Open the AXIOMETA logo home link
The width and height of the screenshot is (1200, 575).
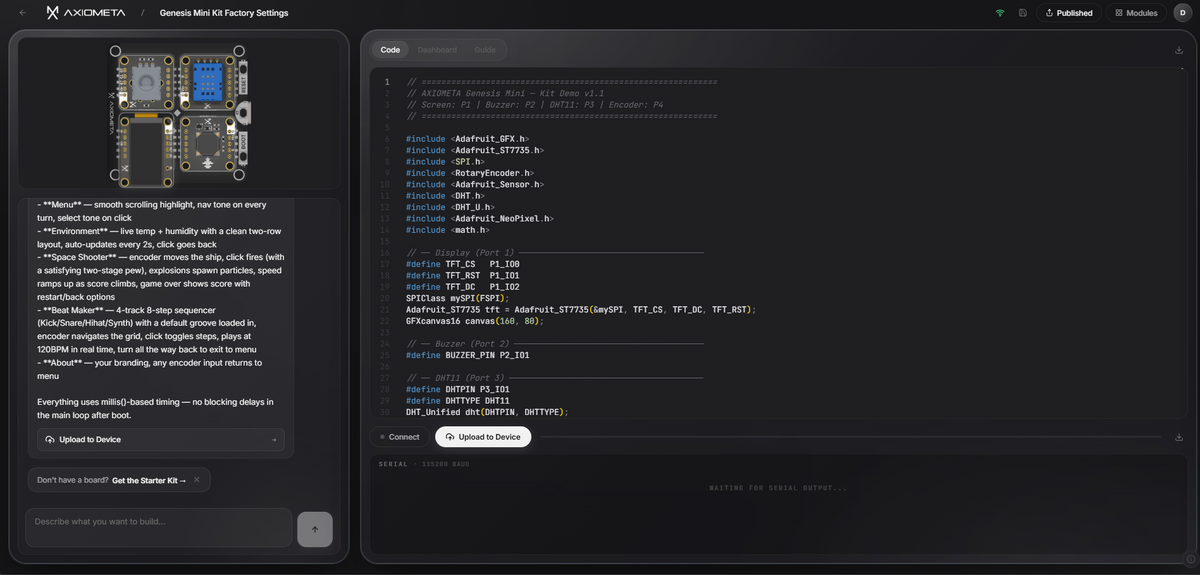coord(85,13)
